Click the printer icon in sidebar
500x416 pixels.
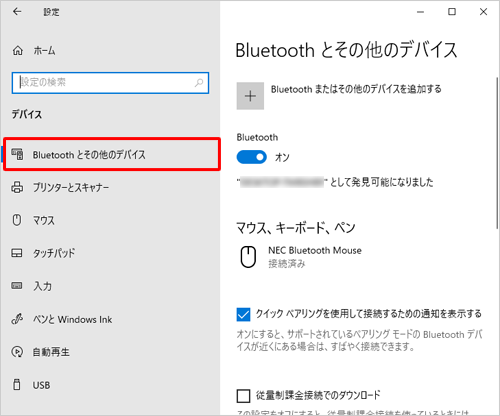click(17, 187)
